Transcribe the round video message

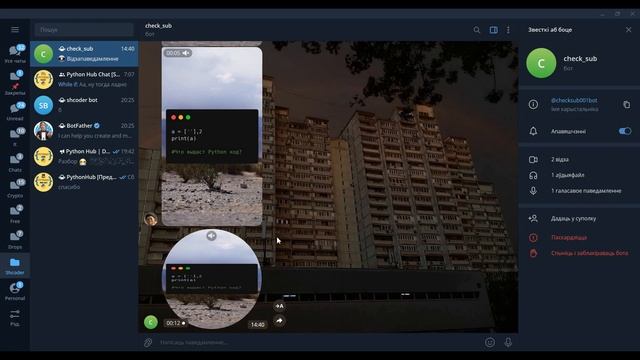click(x=279, y=306)
